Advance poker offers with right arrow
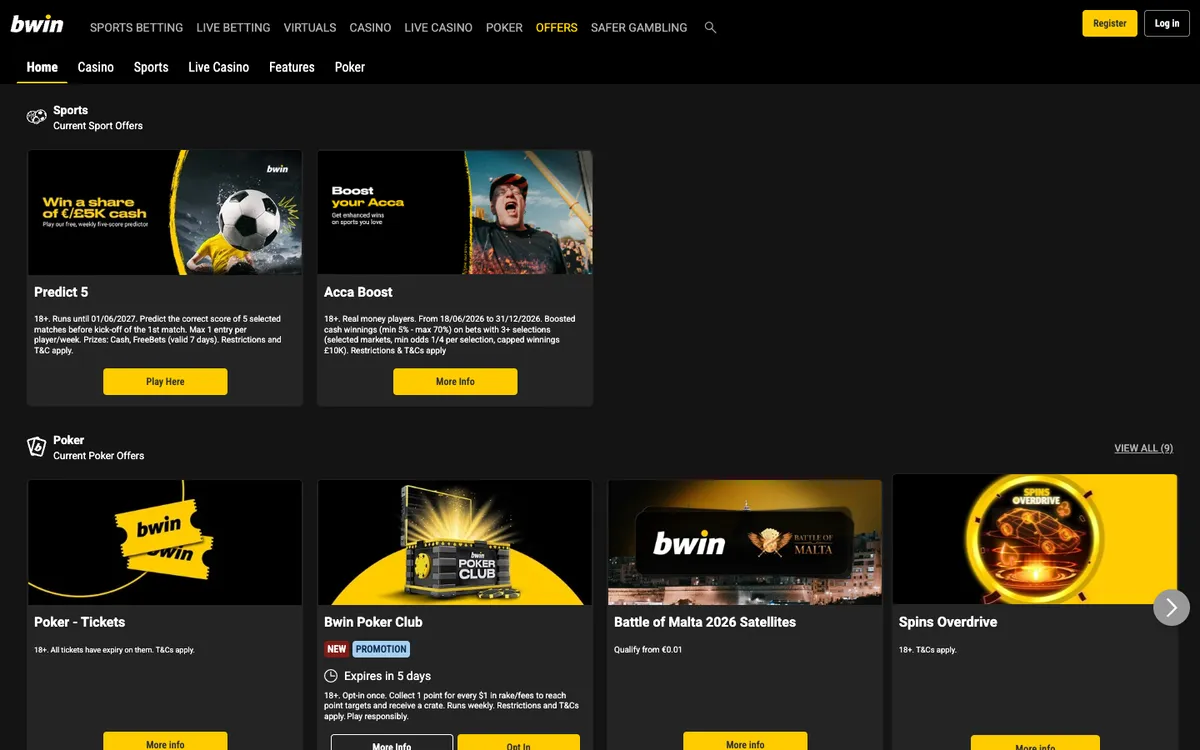 (1172, 607)
